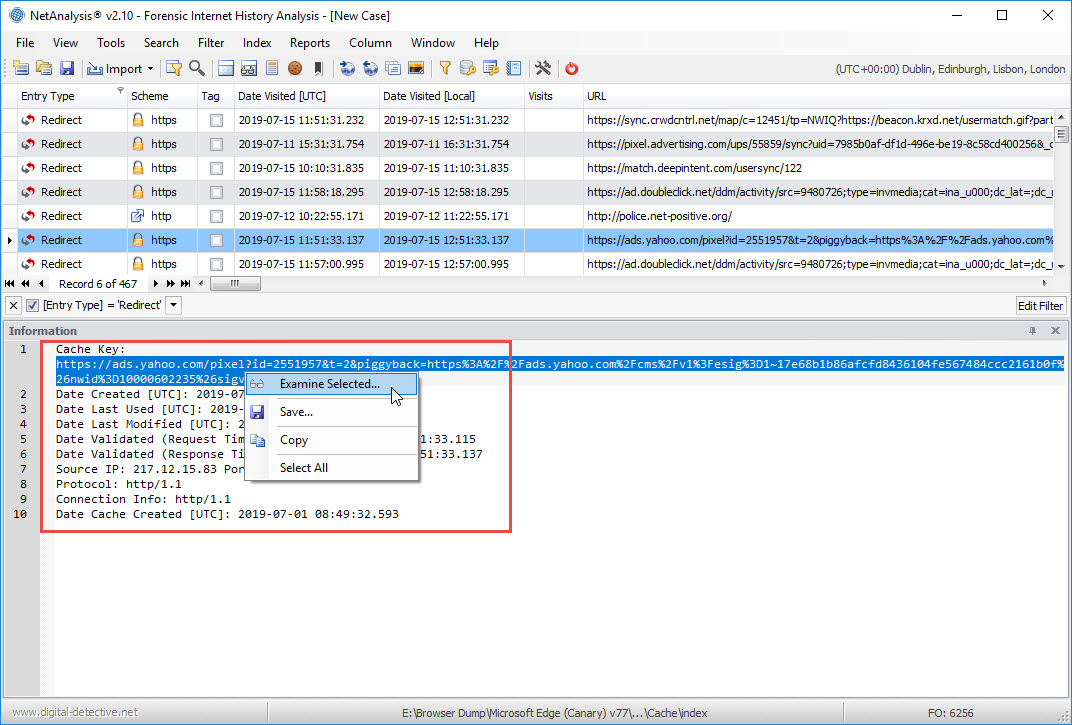Viewport: 1072px width, 725px height.
Task: Open the Filter menu
Action: click(211, 42)
